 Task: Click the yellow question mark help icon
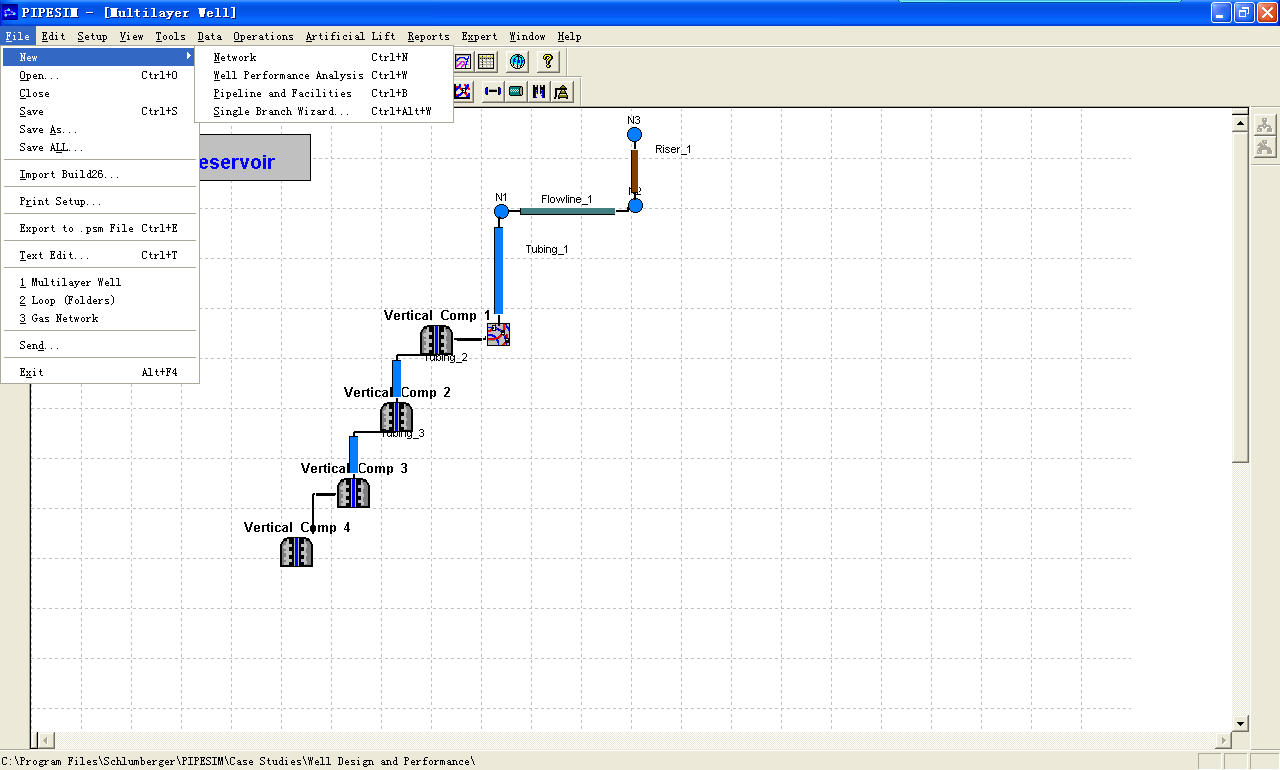(x=548, y=61)
